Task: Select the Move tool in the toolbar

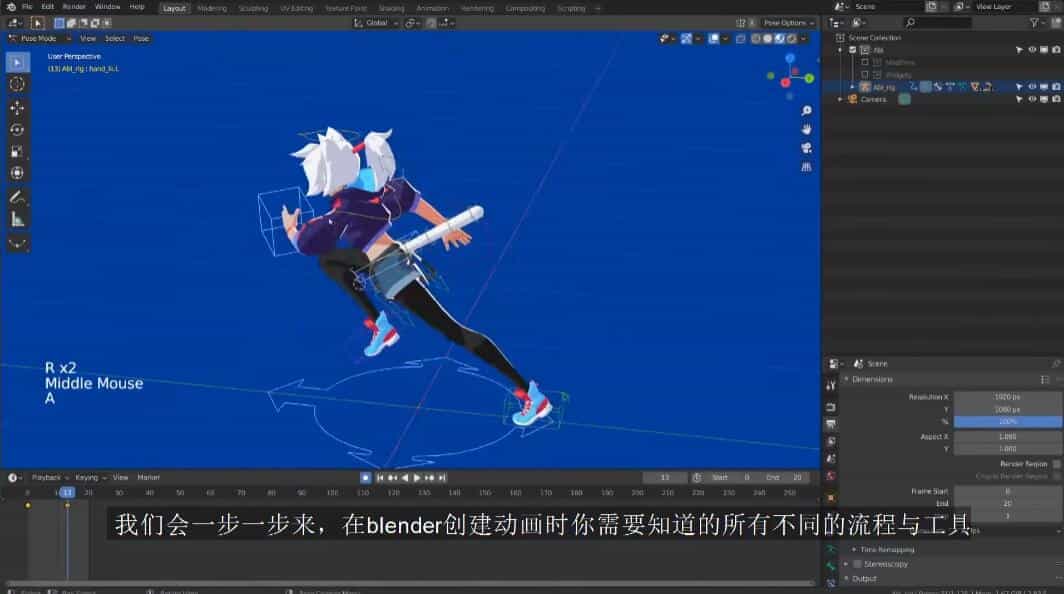Action: (18, 107)
